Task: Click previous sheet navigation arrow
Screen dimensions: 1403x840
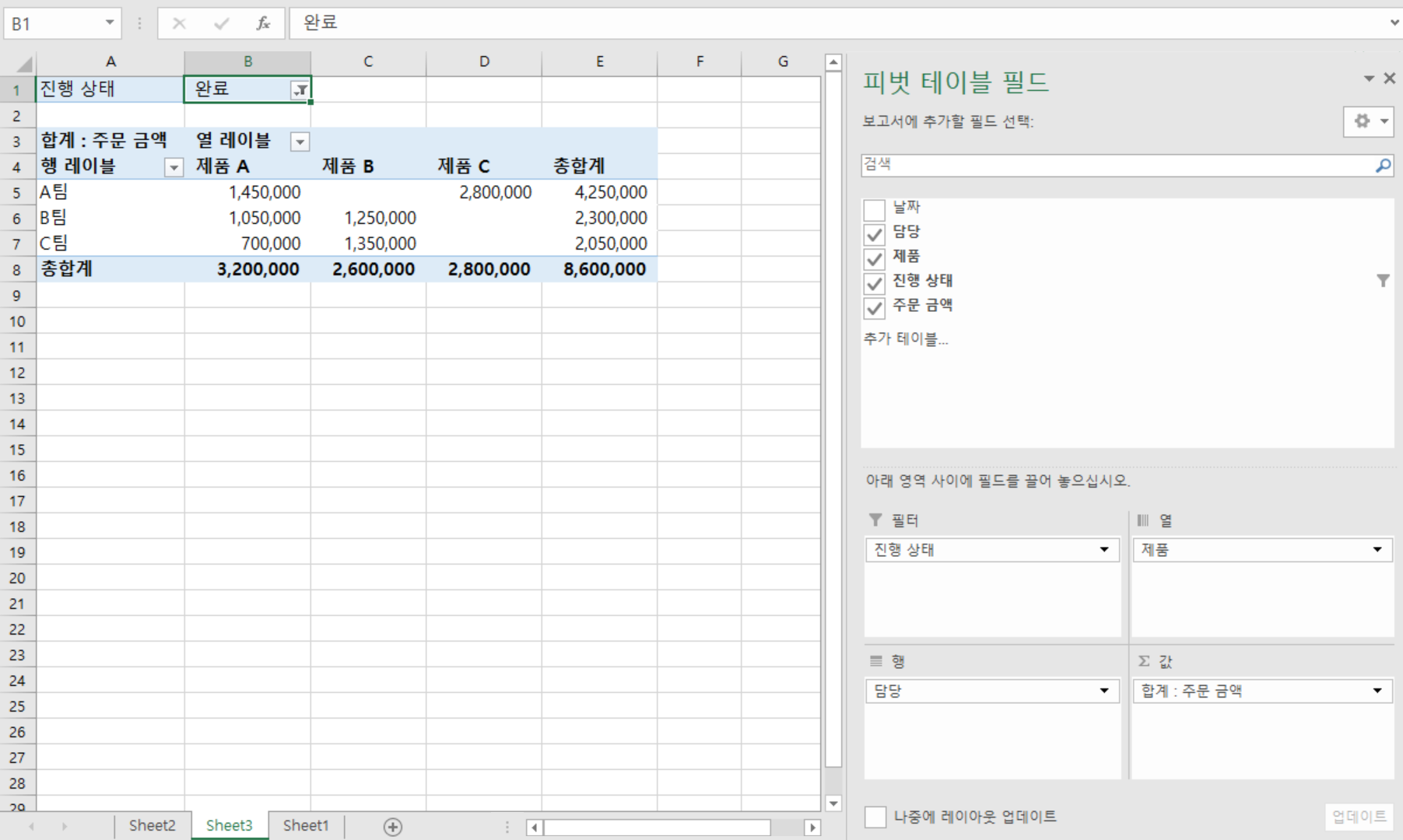Action: coord(31,827)
